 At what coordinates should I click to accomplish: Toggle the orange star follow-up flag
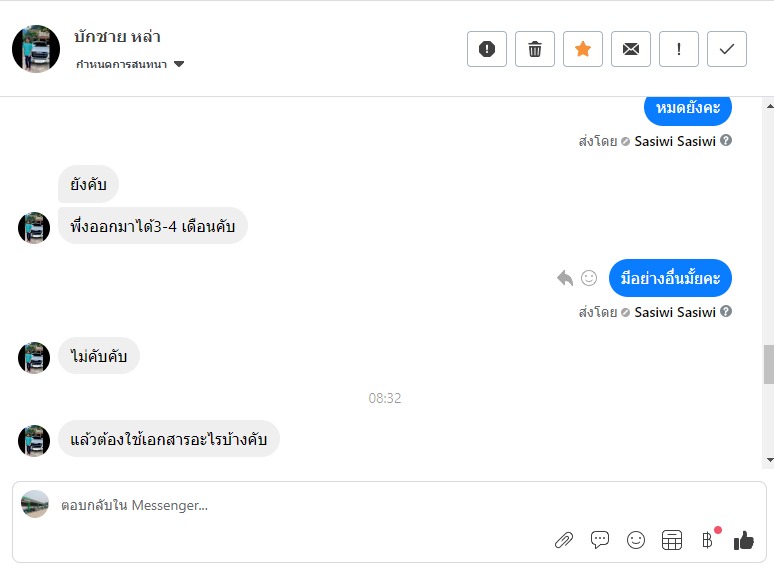tap(583, 49)
